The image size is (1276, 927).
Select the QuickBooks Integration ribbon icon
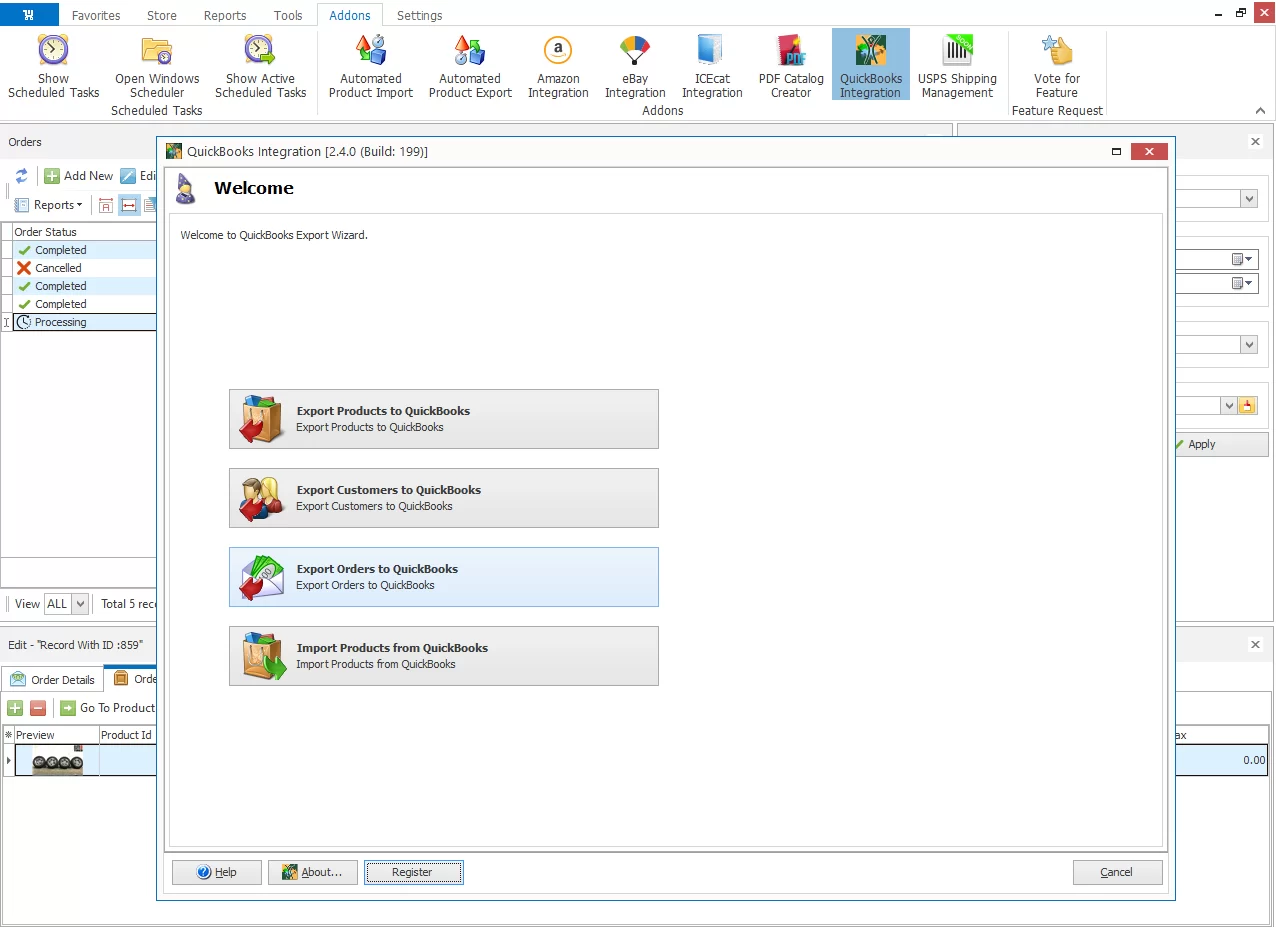coord(870,63)
